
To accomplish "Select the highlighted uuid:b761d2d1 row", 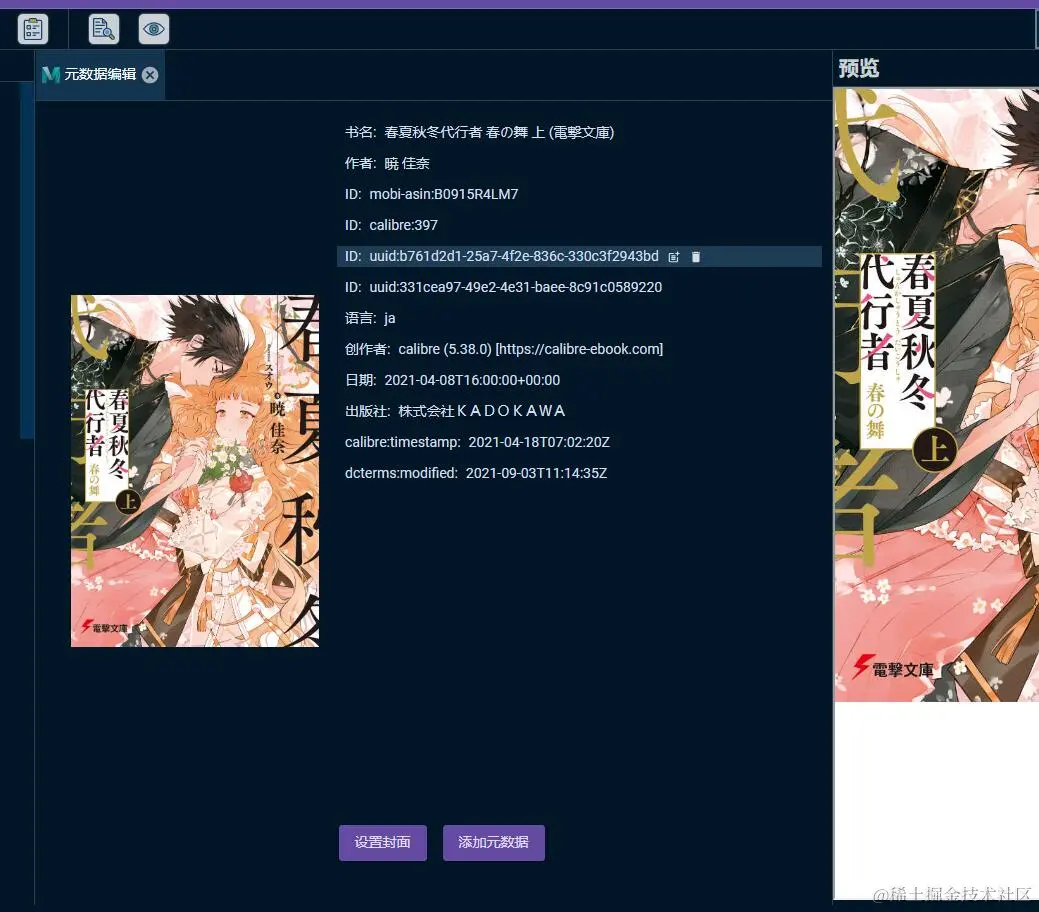I will [579, 256].
